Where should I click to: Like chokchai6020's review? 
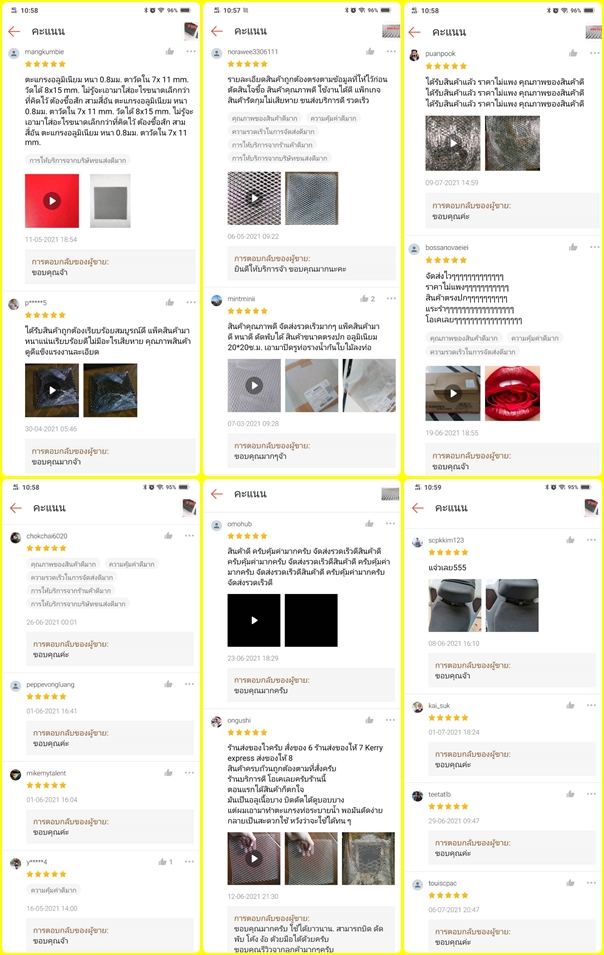coord(168,536)
